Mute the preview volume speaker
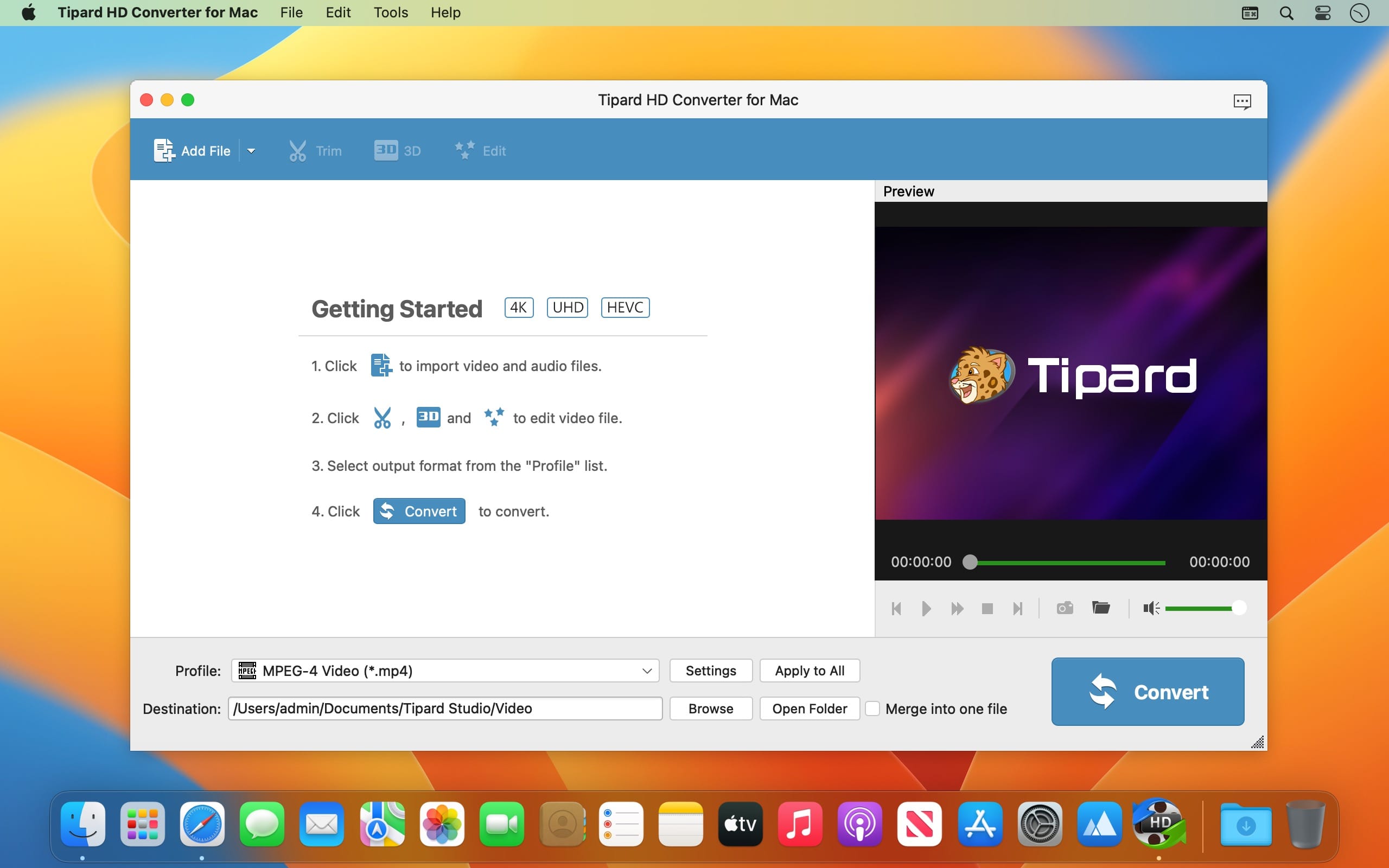1389x868 pixels. (1151, 608)
